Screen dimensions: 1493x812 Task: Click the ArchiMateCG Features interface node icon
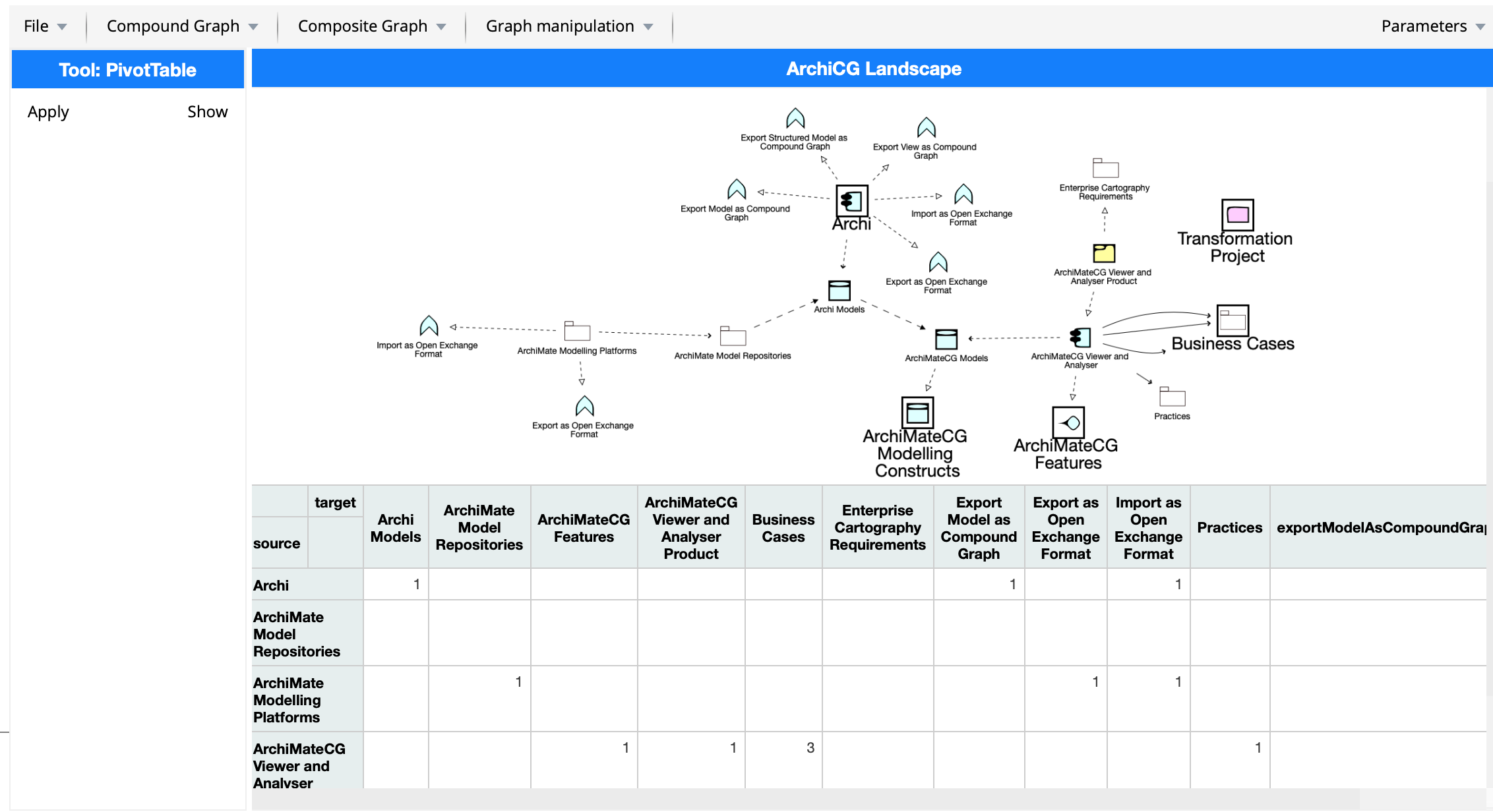(x=1068, y=422)
